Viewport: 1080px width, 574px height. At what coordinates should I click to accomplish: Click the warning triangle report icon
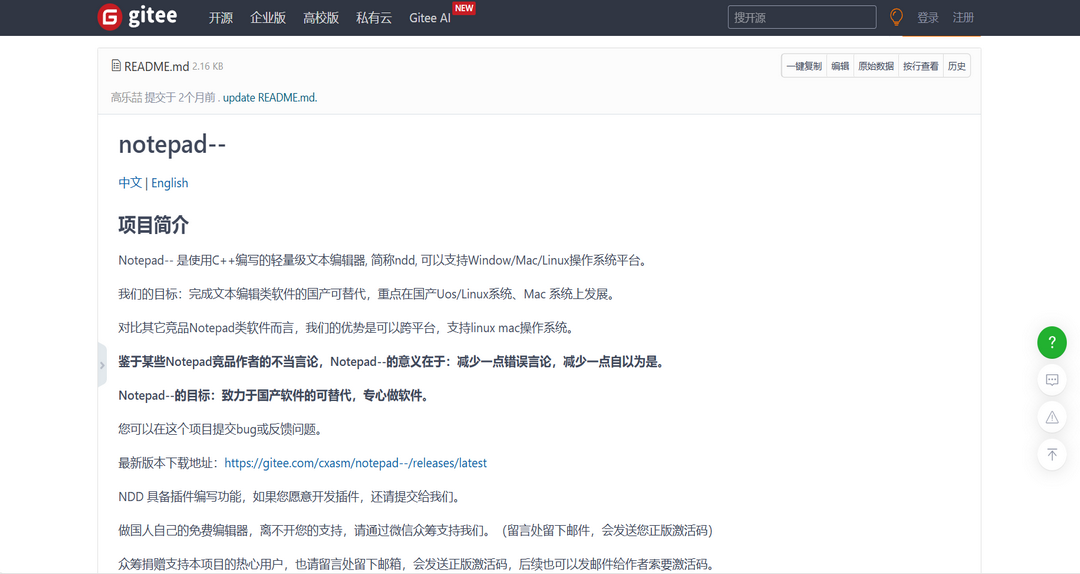pos(1051,417)
